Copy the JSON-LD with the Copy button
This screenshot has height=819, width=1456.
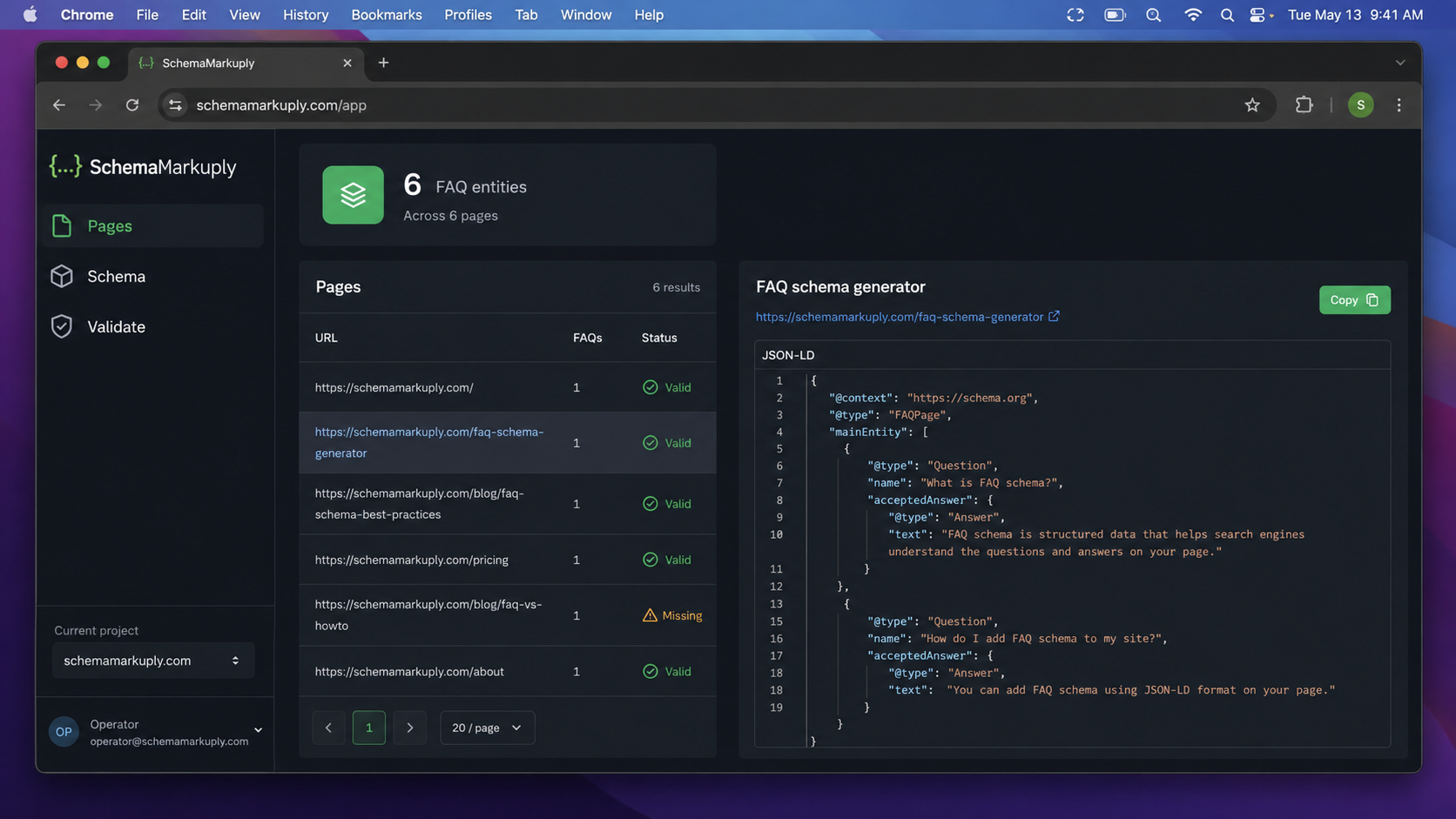pyautogui.click(x=1354, y=300)
